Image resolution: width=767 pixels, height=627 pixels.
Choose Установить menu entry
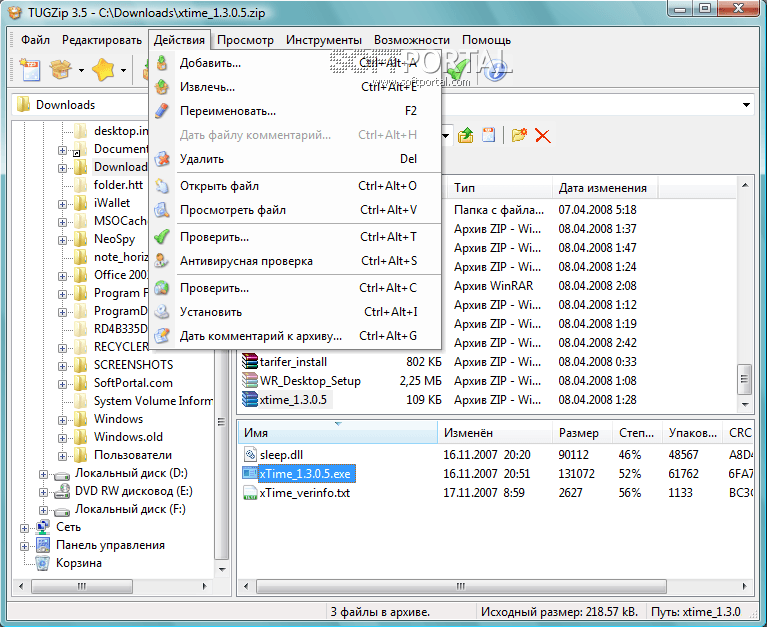(x=295, y=312)
